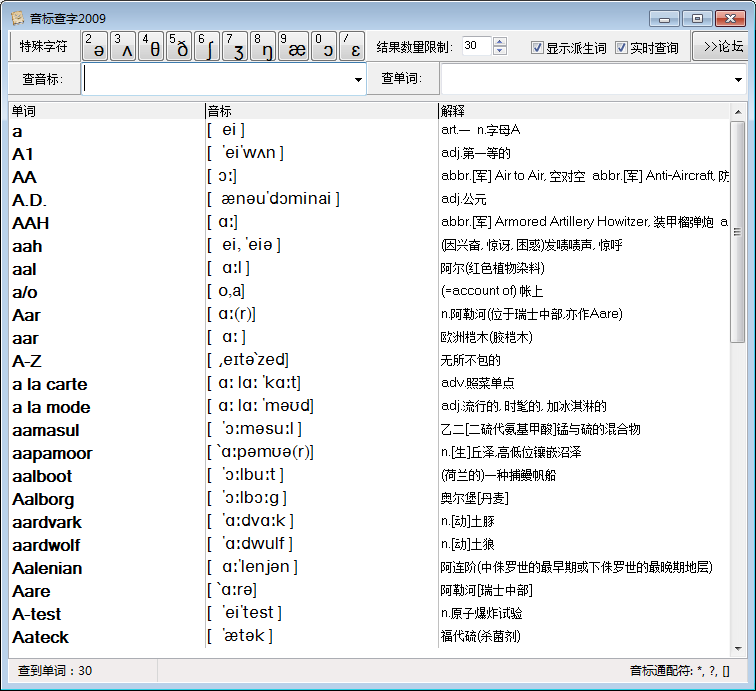Screen dimensions: 756x691
Task: Sort by the 解释 column header
Action: coord(584,111)
